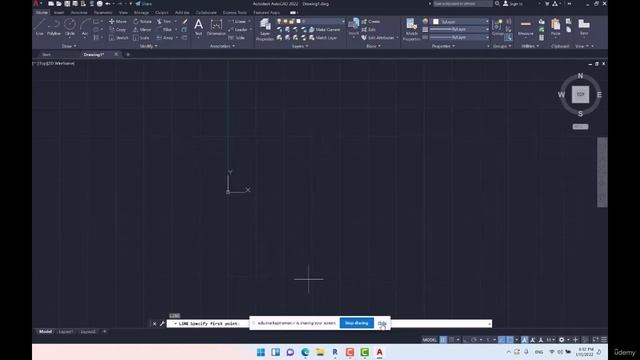Viewport: 640px width, 360px height.
Task: Click the TOP face of ViewCube
Action: (580, 94)
